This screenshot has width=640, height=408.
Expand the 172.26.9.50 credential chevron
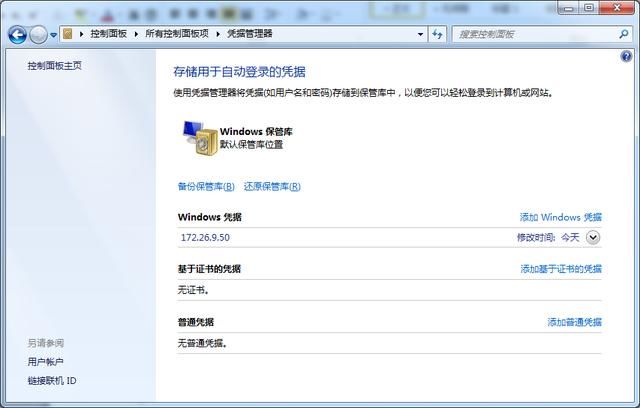(x=593, y=237)
